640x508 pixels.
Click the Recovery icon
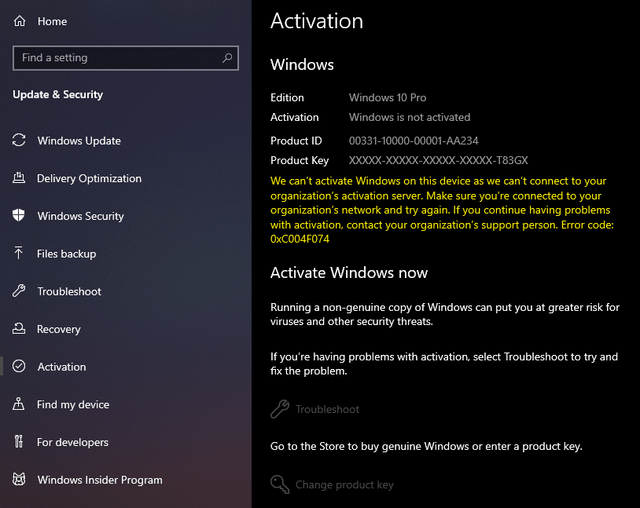pos(19,328)
